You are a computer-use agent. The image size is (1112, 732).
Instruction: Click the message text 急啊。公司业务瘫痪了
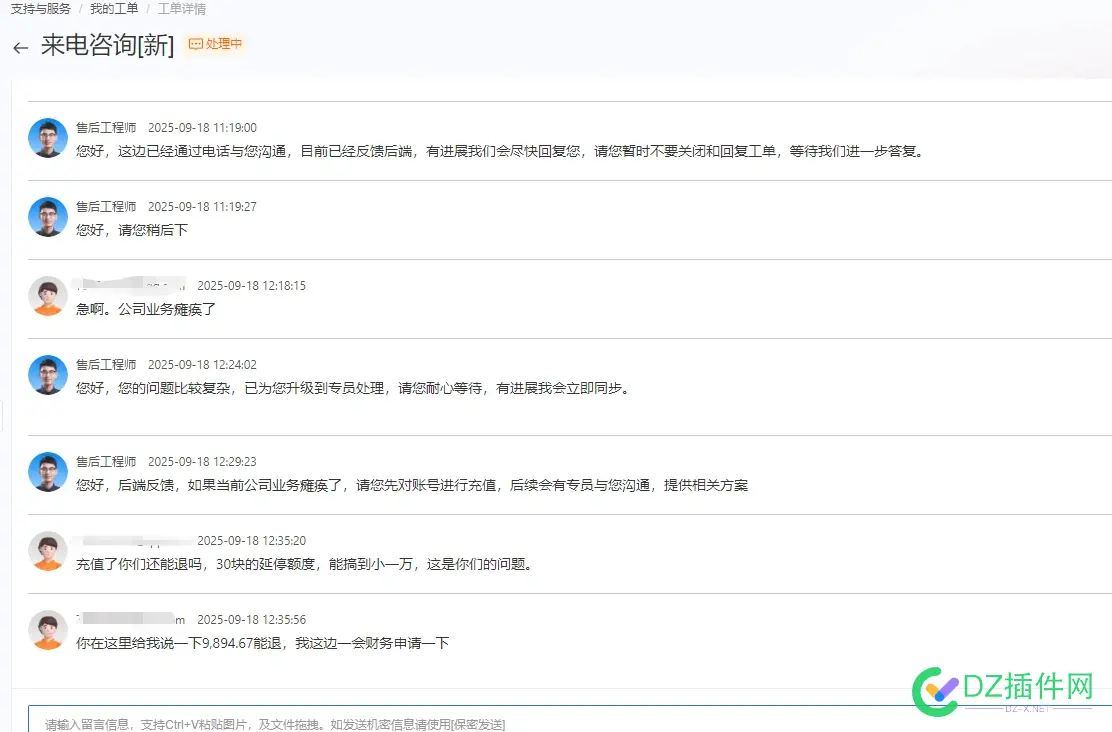point(148,309)
